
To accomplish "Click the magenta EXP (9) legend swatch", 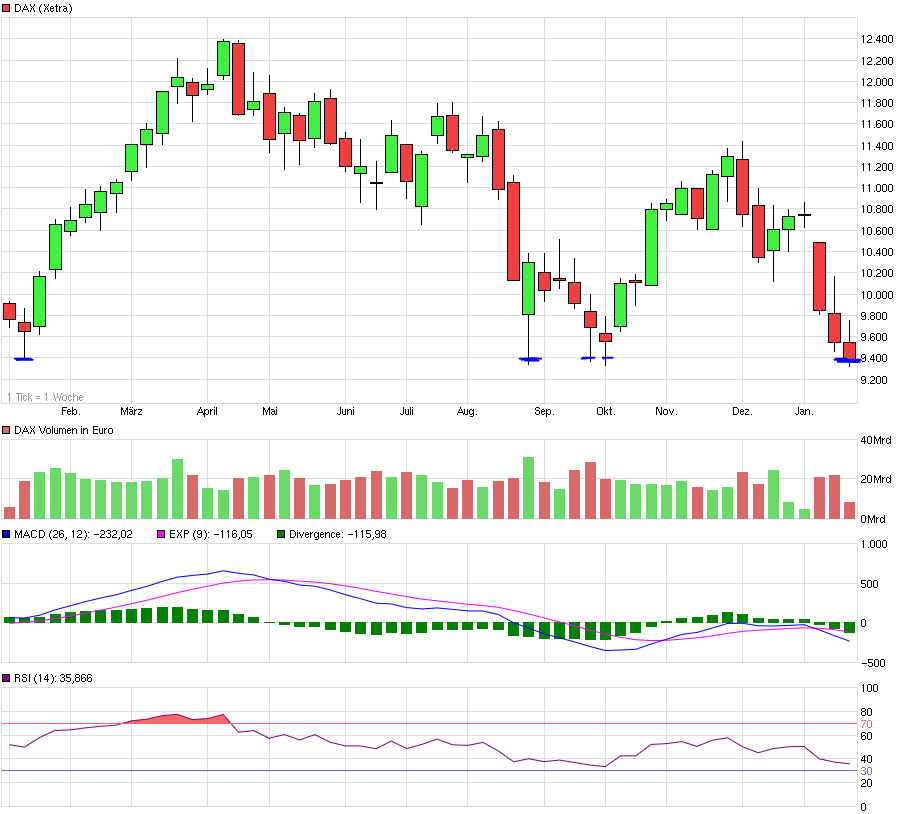I will coord(161,534).
